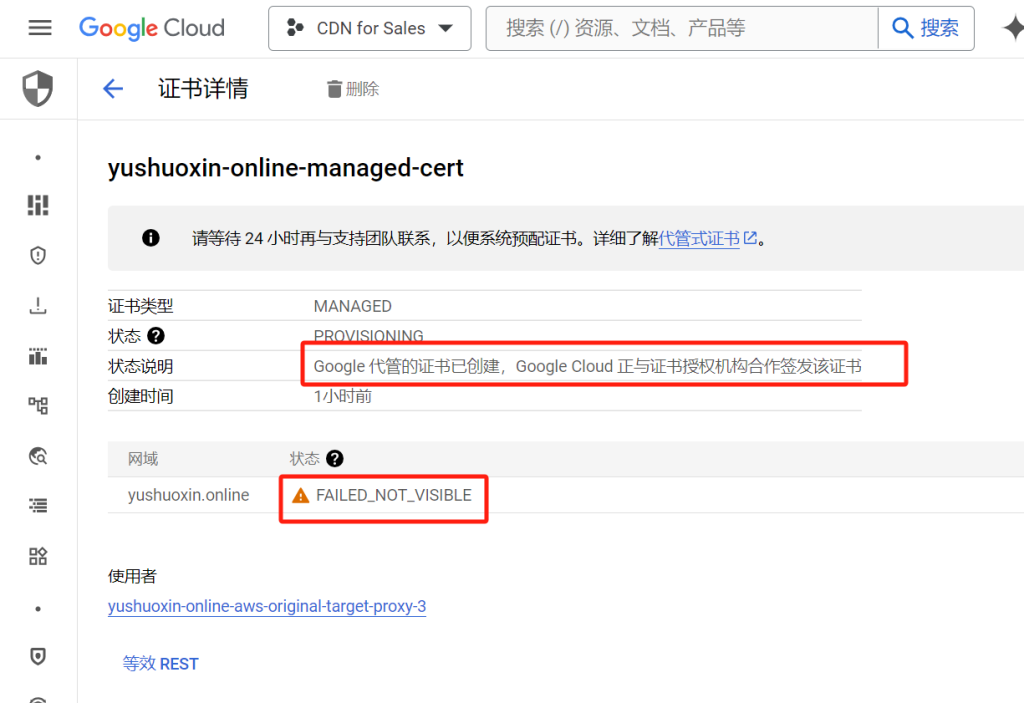
Task: Click the Google Cloud logo
Action: coord(152,28)
